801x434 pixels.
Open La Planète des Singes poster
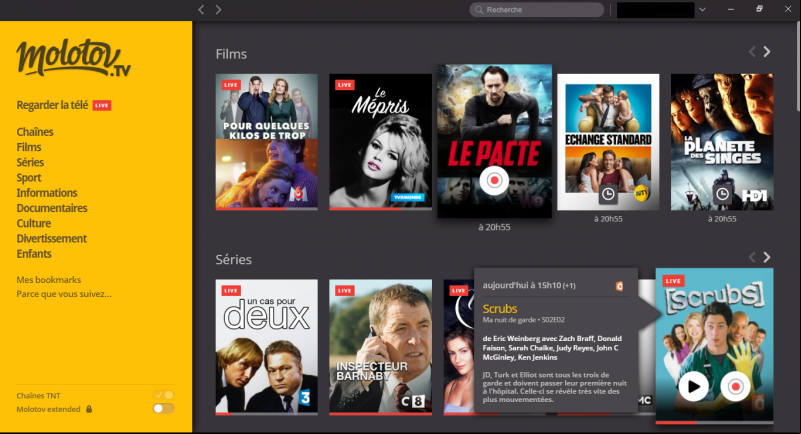[722, 142]
